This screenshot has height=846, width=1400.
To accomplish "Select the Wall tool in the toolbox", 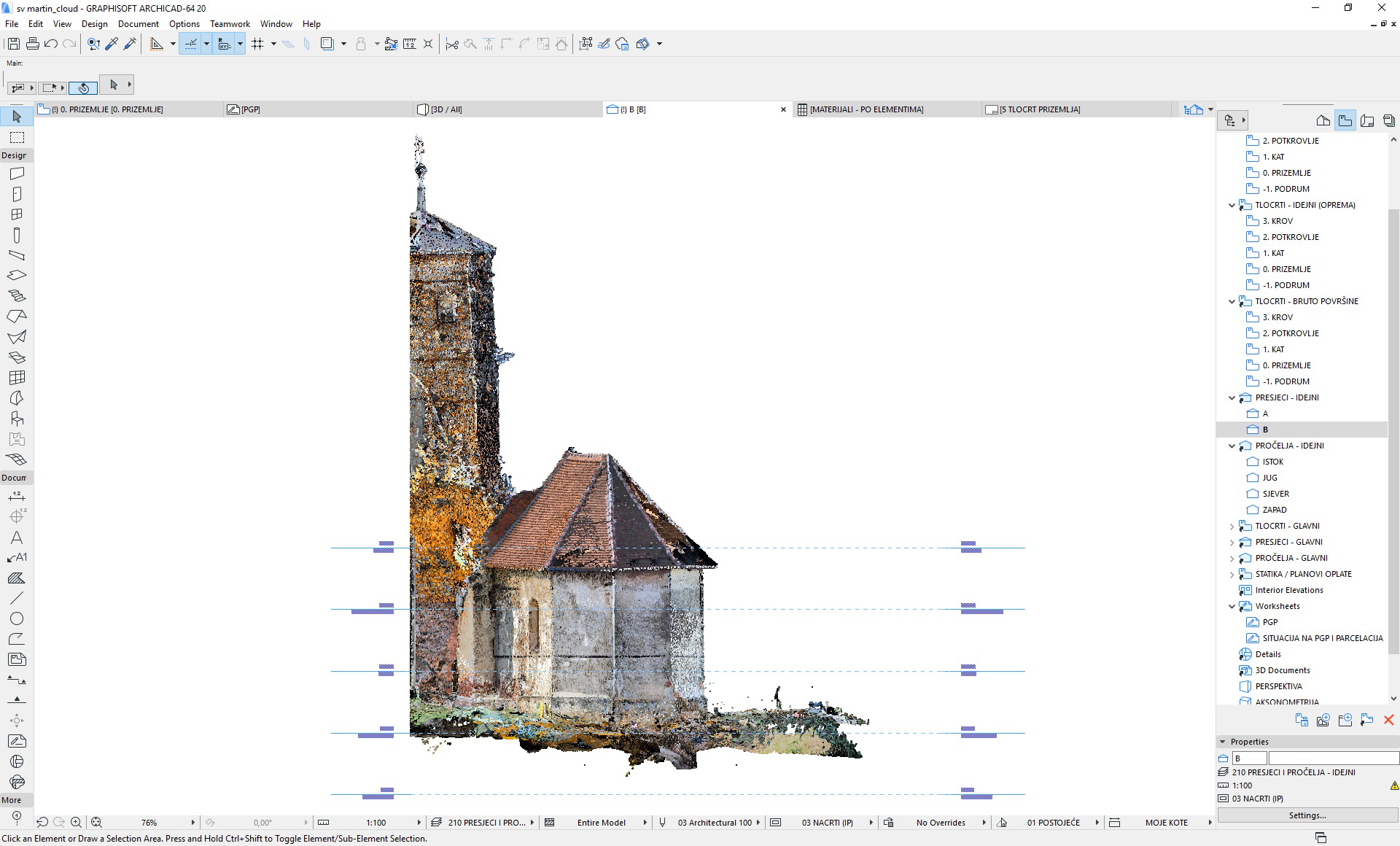I will coord(17,174).
